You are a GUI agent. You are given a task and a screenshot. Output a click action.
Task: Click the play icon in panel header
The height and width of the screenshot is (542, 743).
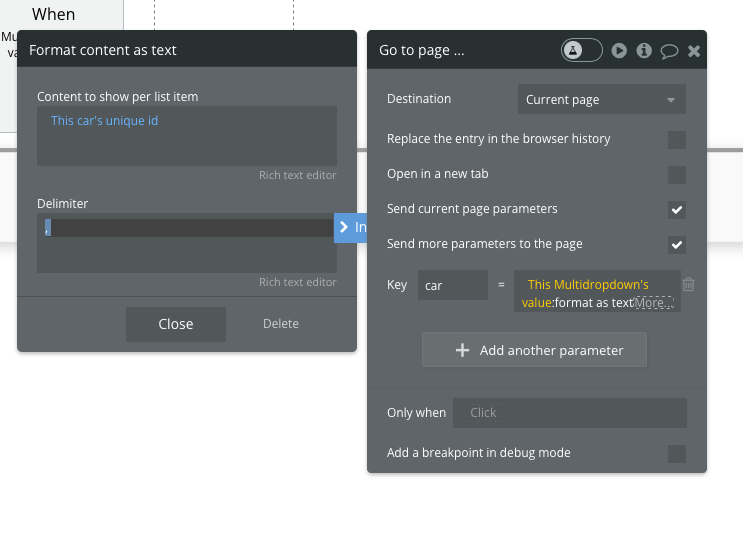coord(620,50)
